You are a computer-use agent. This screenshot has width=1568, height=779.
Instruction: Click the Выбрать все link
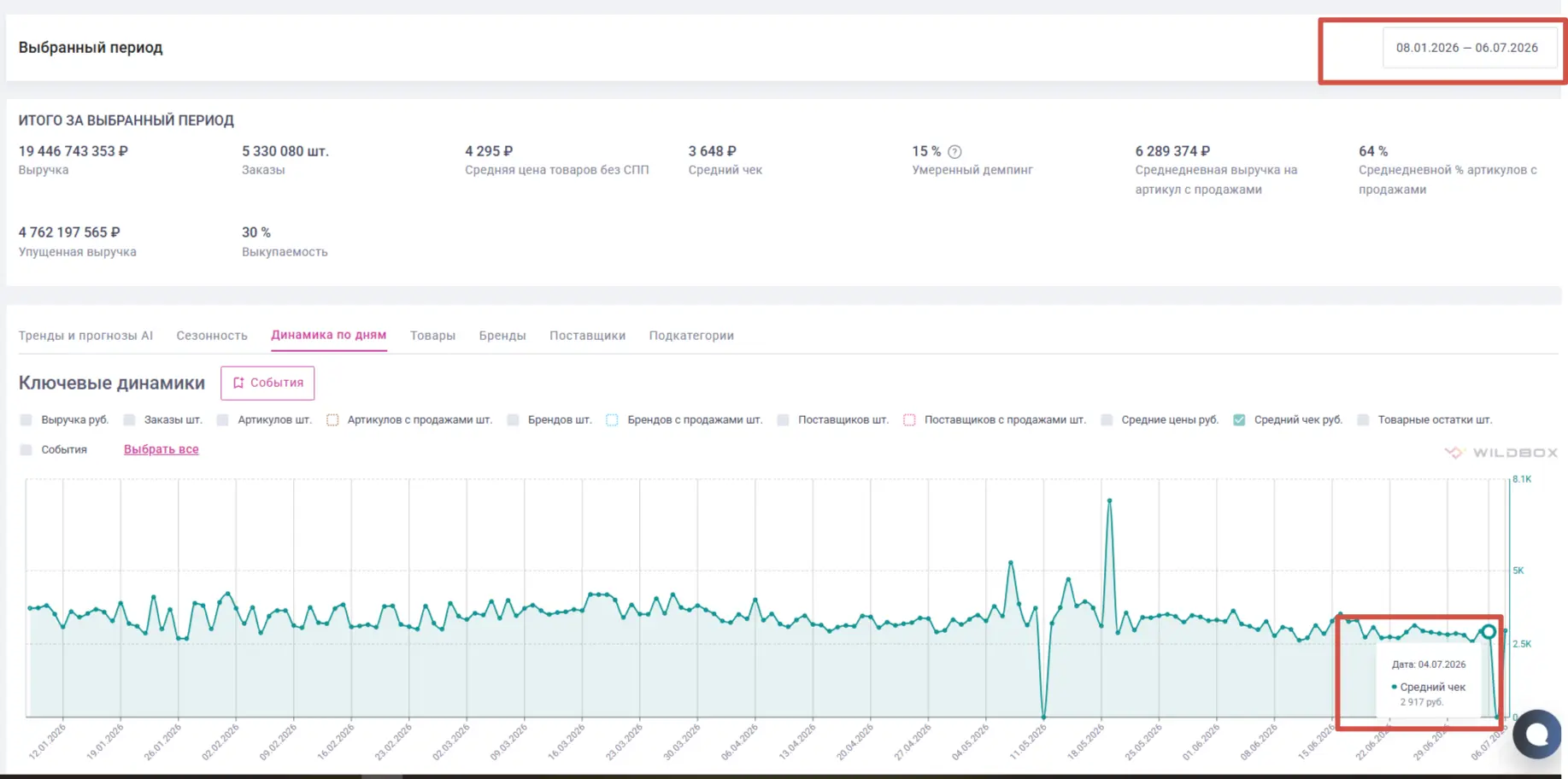[161, 449]
